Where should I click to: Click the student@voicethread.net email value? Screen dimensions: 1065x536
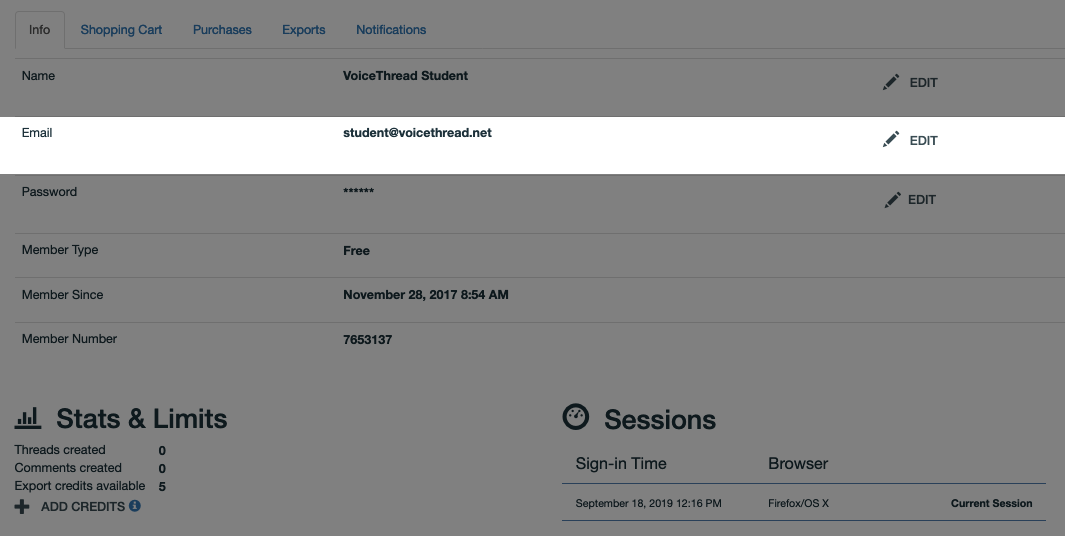click(417, 132)
